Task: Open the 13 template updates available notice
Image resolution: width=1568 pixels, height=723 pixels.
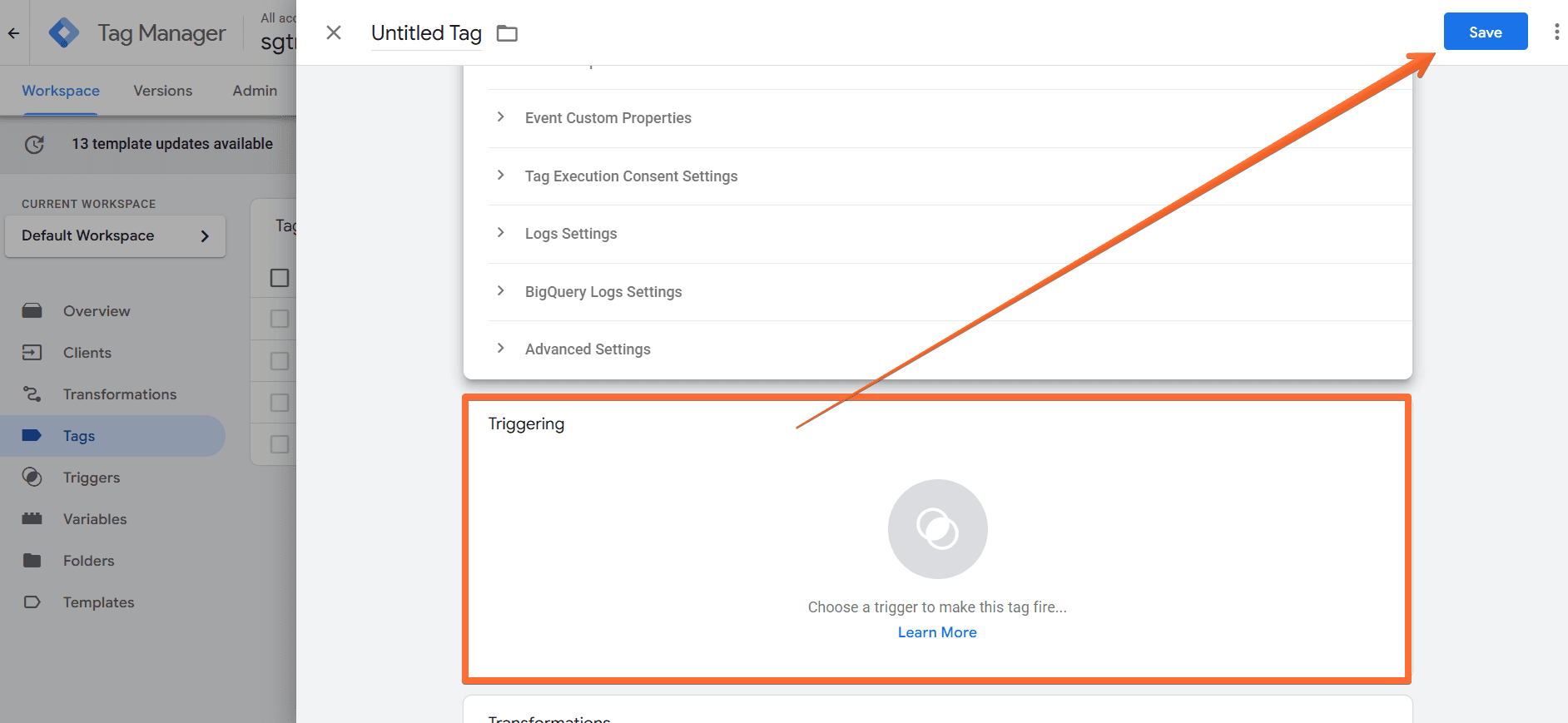Action: click(x=172, y=144)
